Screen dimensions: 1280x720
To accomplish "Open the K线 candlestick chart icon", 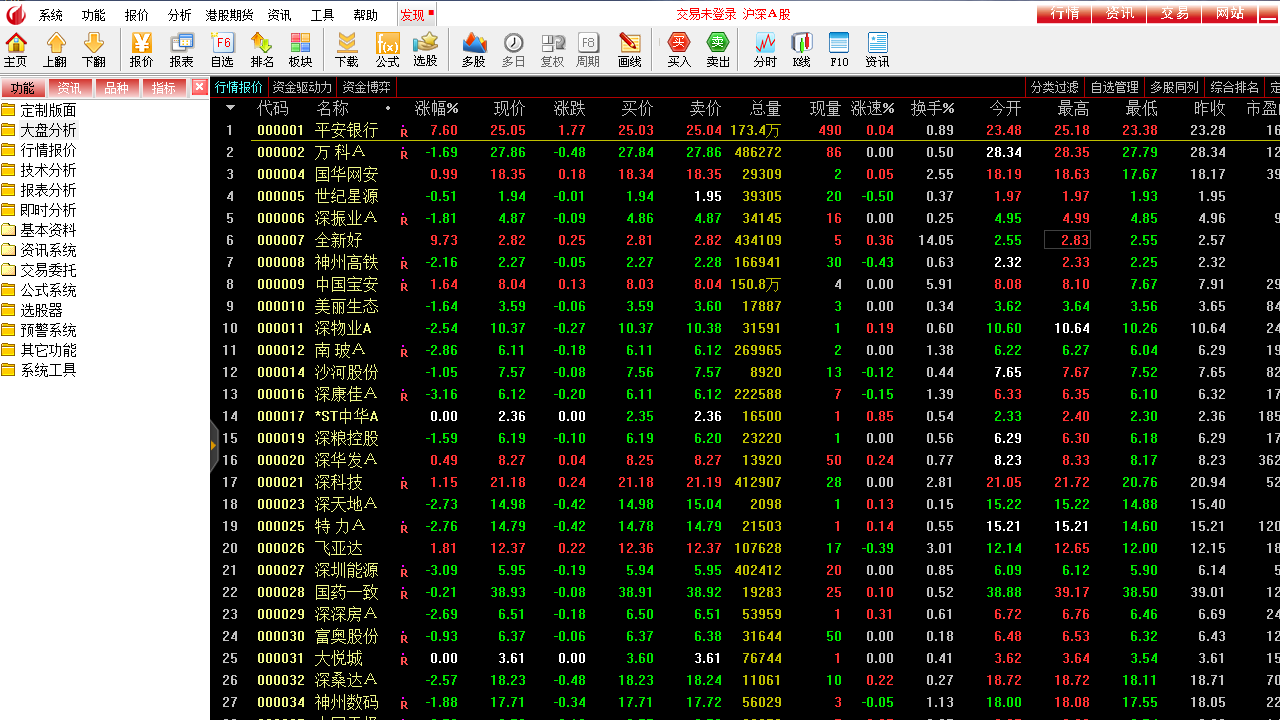I will (x=800, y=46).
